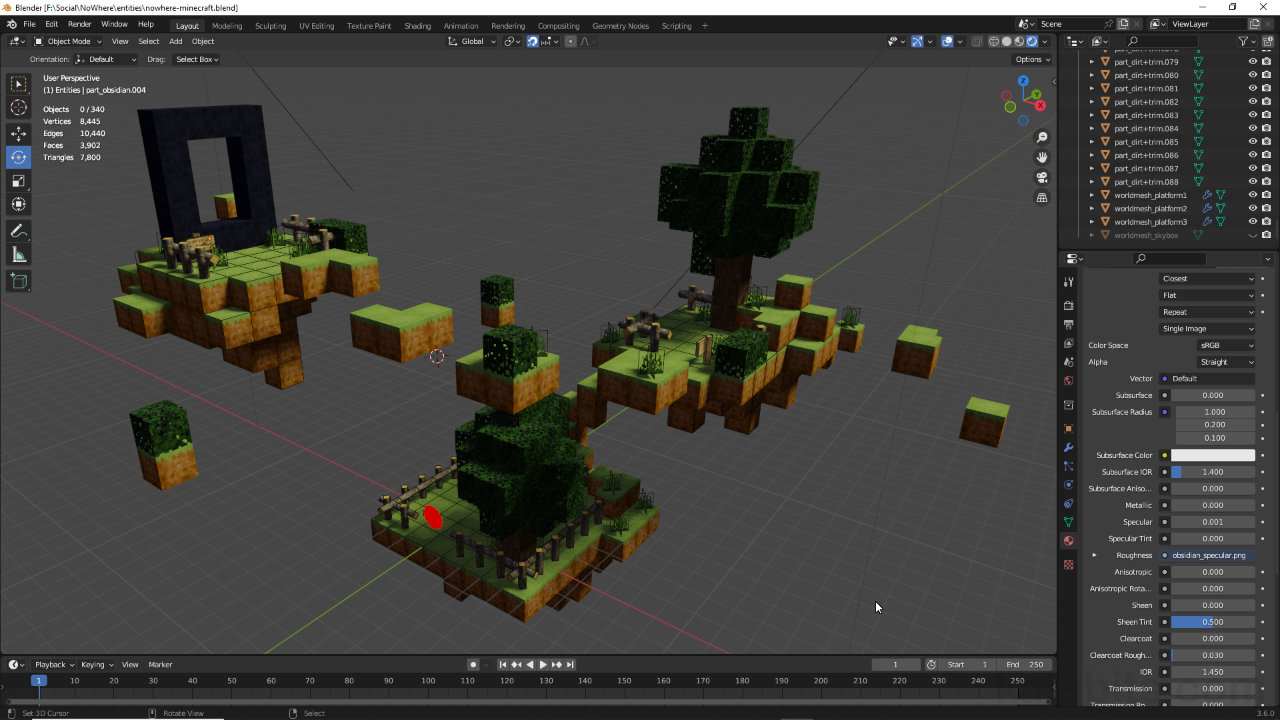The height and width of the screenshot is (720, 1280).
Task: Open the Render properties tab
Action: click(1069, 306)
